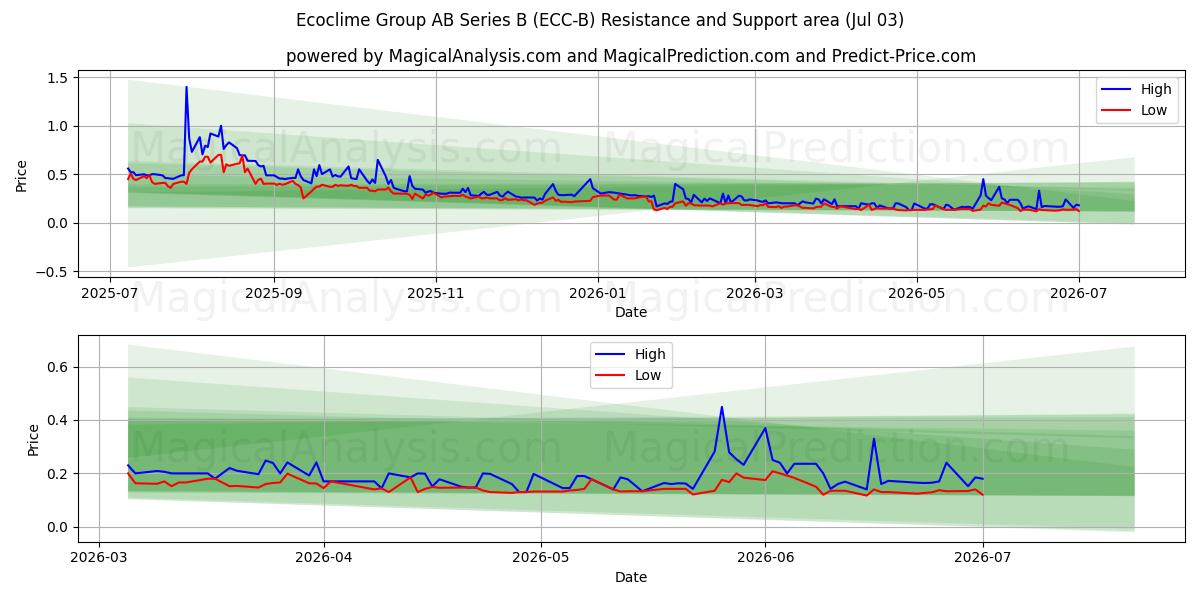Click the '−0.5' price tick on top chart
This screenshot has width=1200, height=600.
(x=52, y=272)
